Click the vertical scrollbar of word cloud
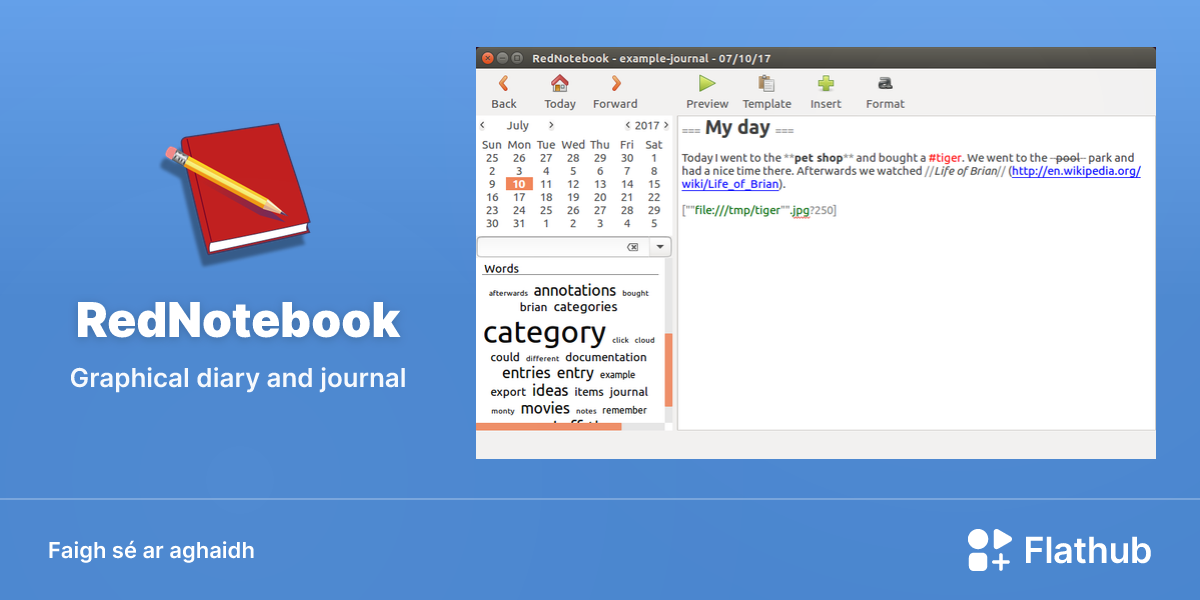This screenshot has width=1200, height=600. click(x=669, y=370)
